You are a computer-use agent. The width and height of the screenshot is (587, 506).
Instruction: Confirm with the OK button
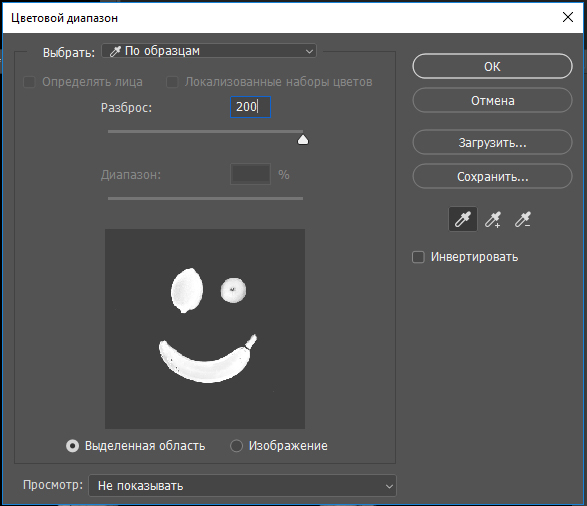click(x=492, y=66)
